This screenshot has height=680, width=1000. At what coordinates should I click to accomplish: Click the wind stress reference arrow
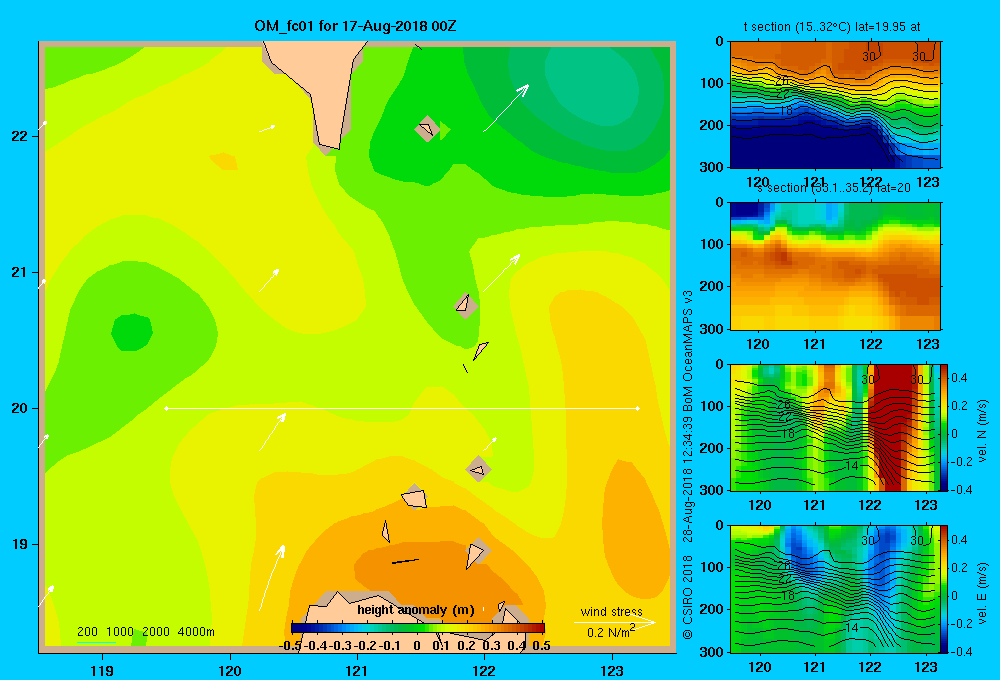click(615, 622)
